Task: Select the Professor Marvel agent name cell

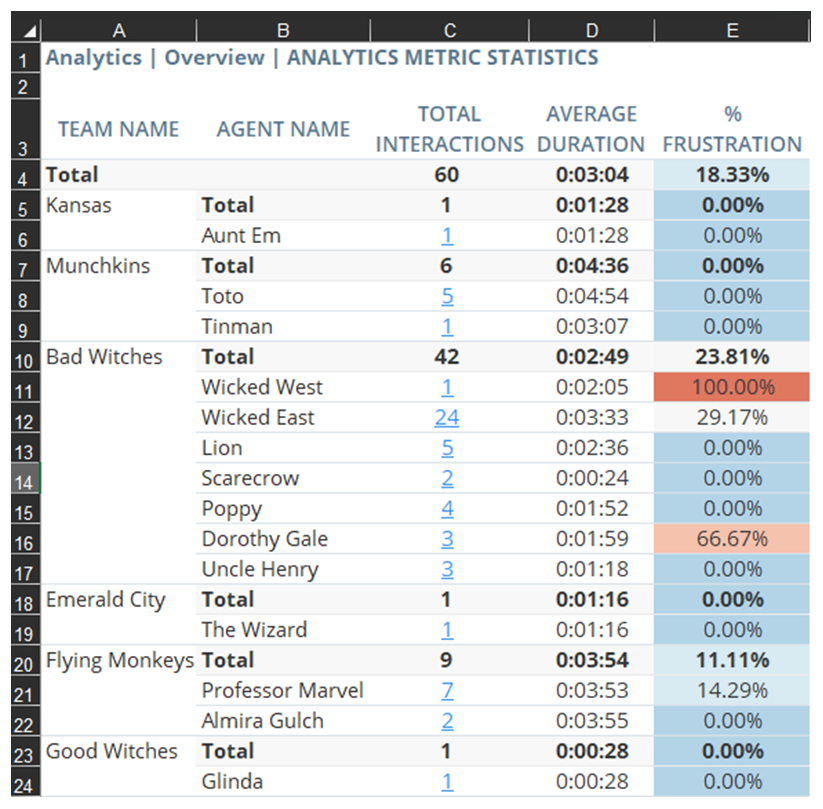Action: [283, 691]
